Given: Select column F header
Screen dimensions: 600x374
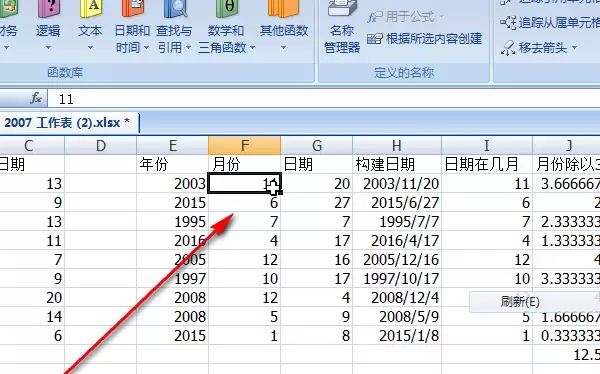Looking at the screenshot, I should click(x=245, y=145).
